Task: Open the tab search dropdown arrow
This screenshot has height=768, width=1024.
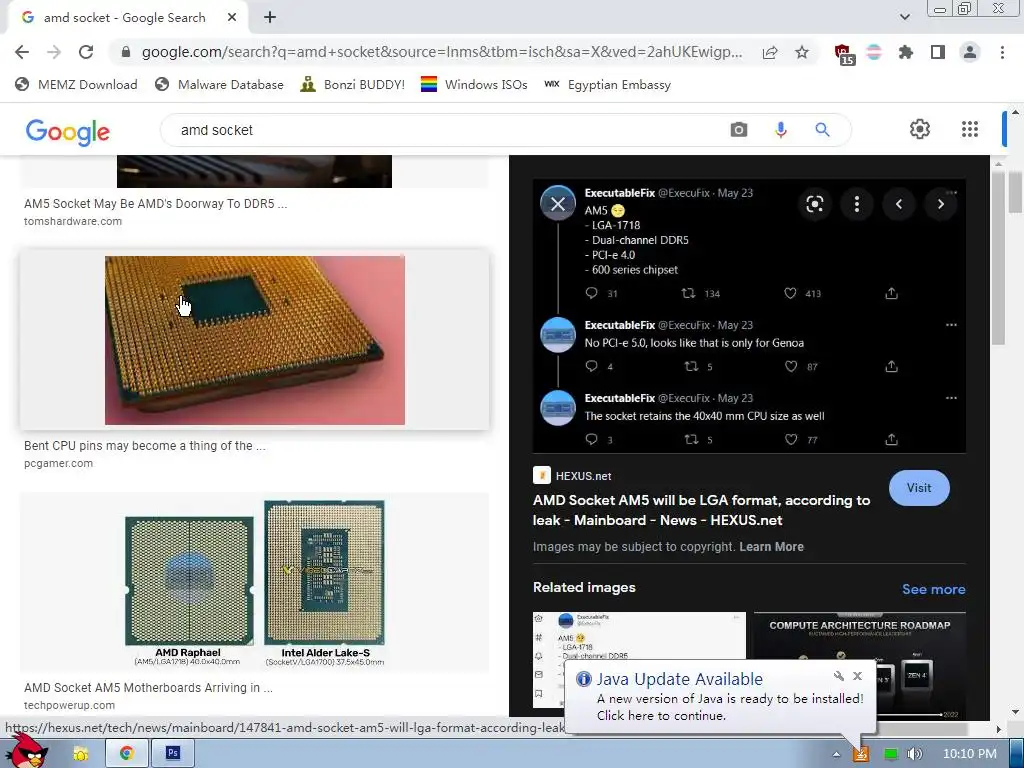Action: coord(904,17)
